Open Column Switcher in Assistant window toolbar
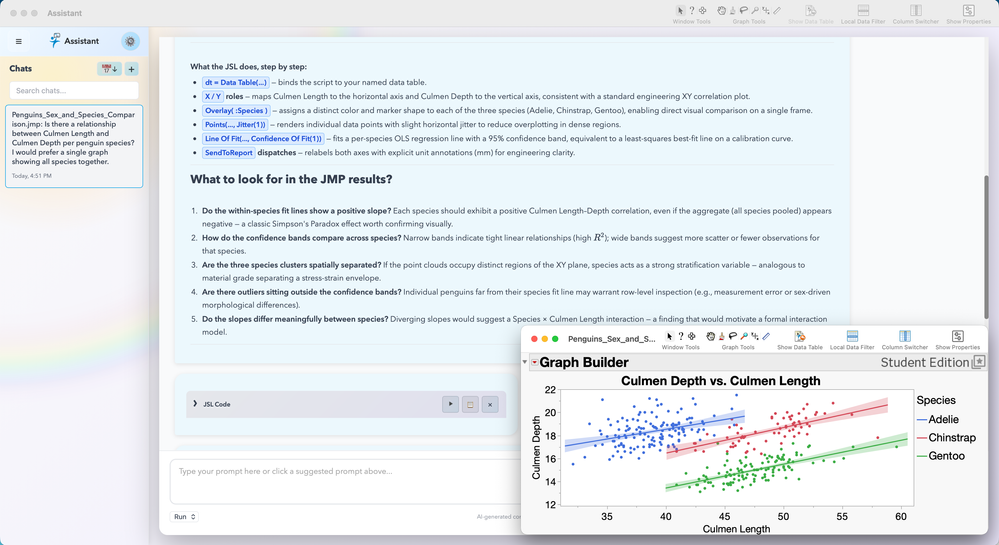This screenshot has width=999, height=545. 916,14
